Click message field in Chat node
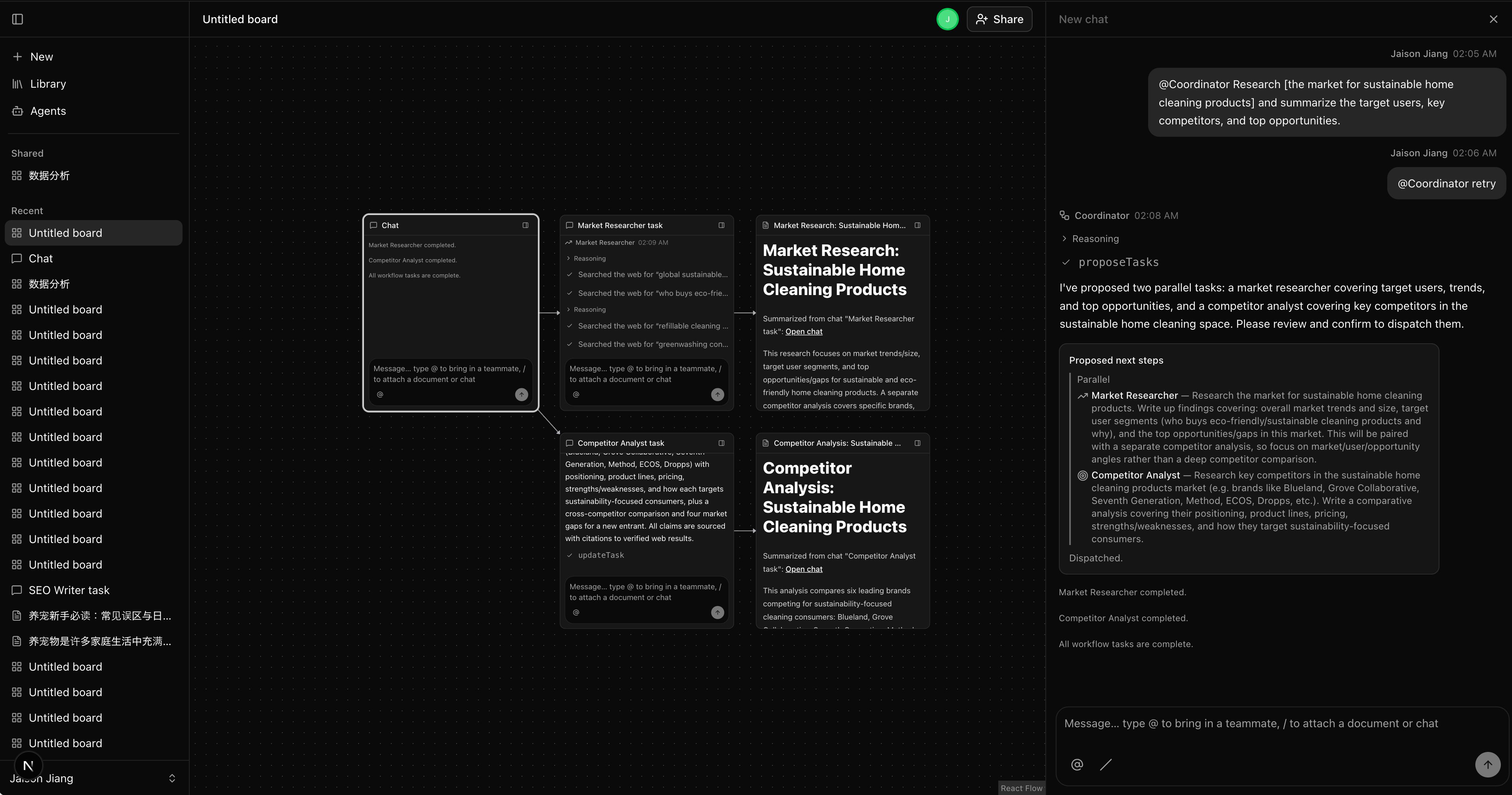Screen dimensions: 1512x795 tap(450, 375)
